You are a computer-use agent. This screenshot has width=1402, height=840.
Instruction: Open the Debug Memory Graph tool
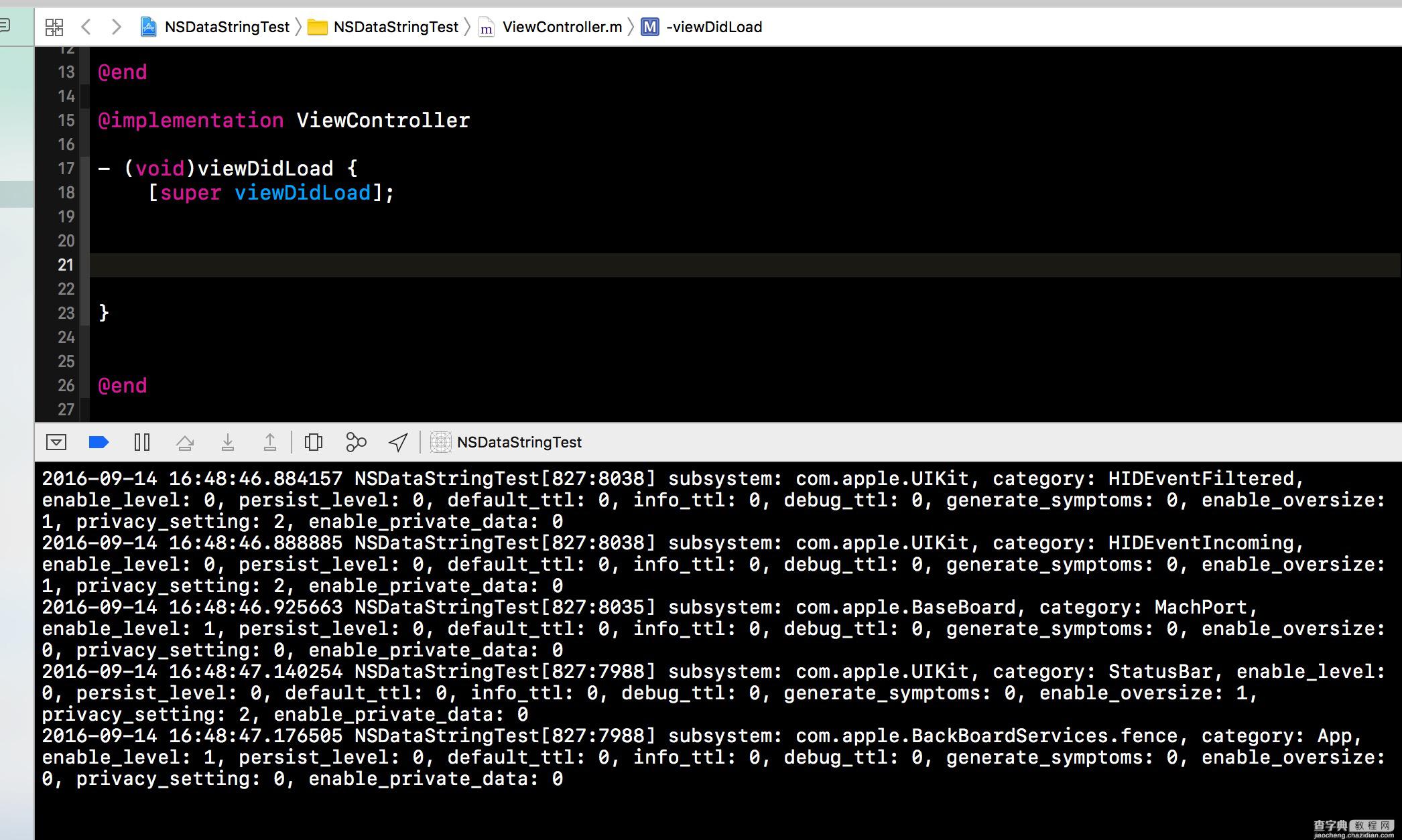pos(356,442)
